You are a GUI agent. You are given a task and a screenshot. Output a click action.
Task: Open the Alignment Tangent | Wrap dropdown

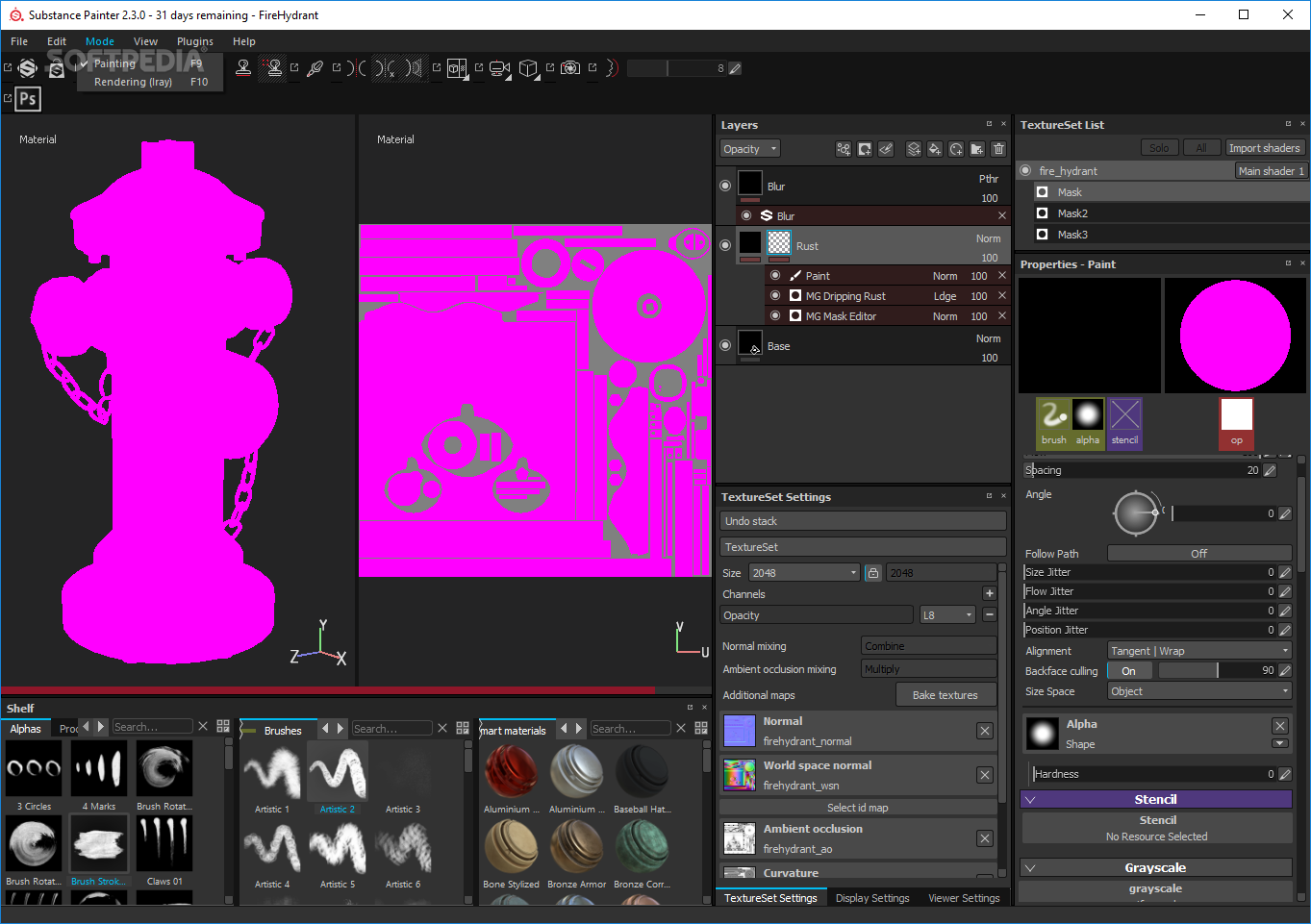click(1199, 651)
